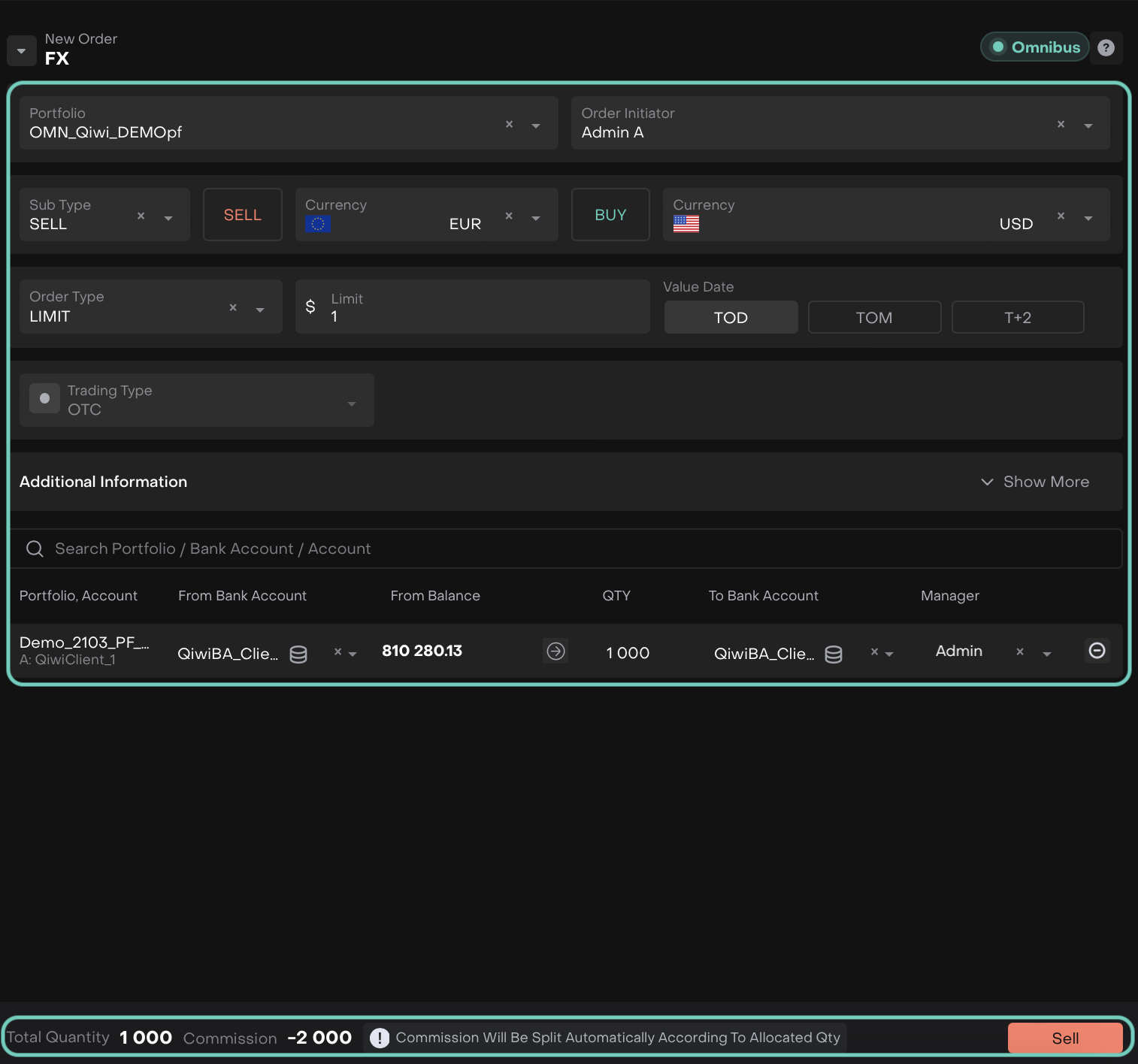Click the commission info exclamation icon
The width and height of the screenshot is (1138, 1064).
coord(380,1038)
